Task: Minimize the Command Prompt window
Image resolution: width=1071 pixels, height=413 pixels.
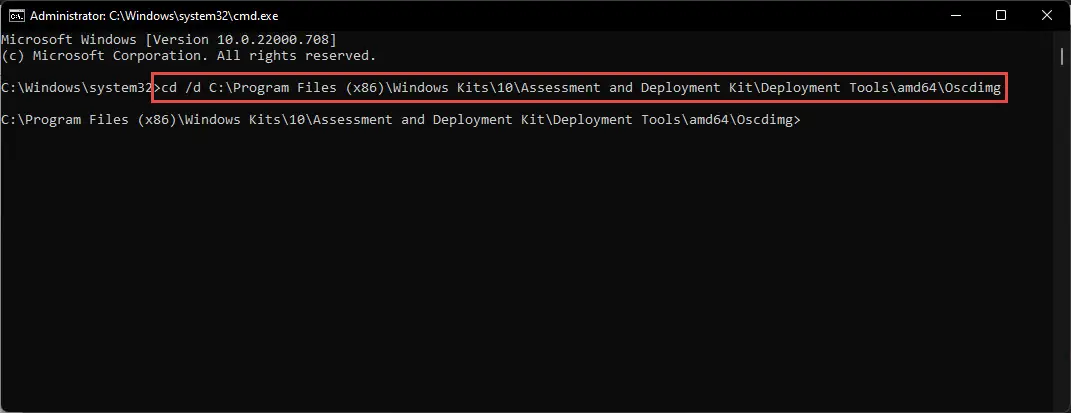Action: click(x=953, y=15)
